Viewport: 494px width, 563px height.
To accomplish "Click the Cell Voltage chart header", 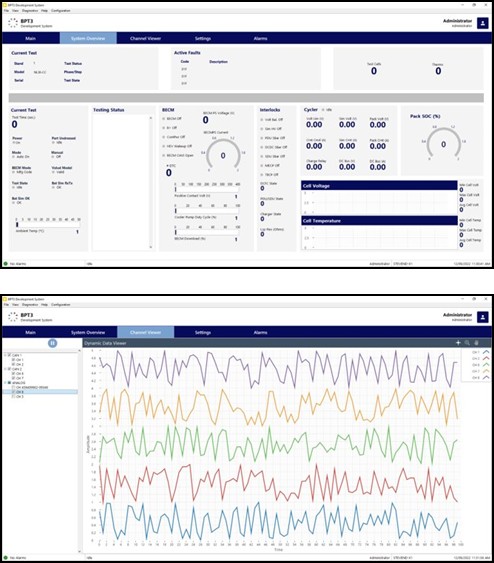I will (x=379, y=186).
